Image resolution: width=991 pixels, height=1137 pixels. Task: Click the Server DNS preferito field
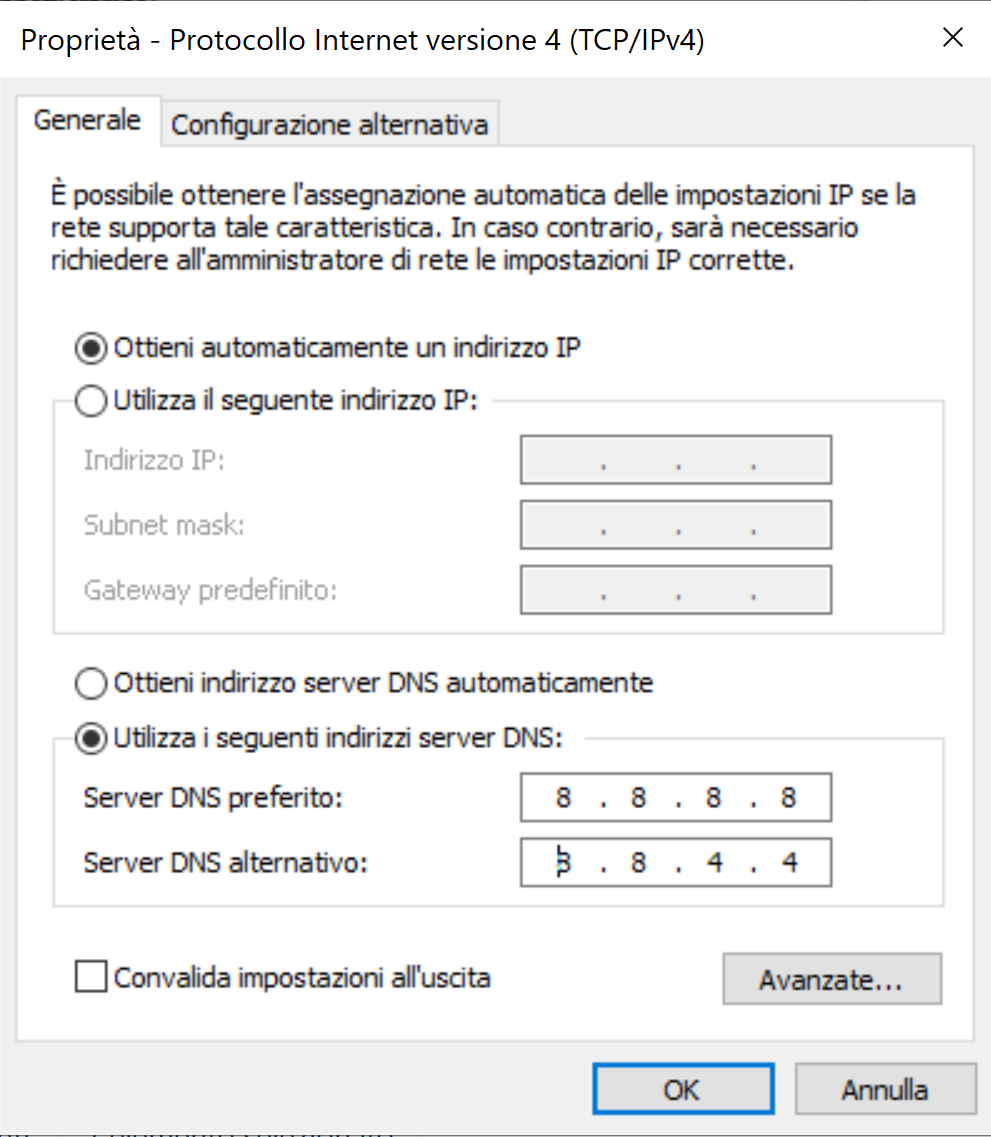[676, 798]
